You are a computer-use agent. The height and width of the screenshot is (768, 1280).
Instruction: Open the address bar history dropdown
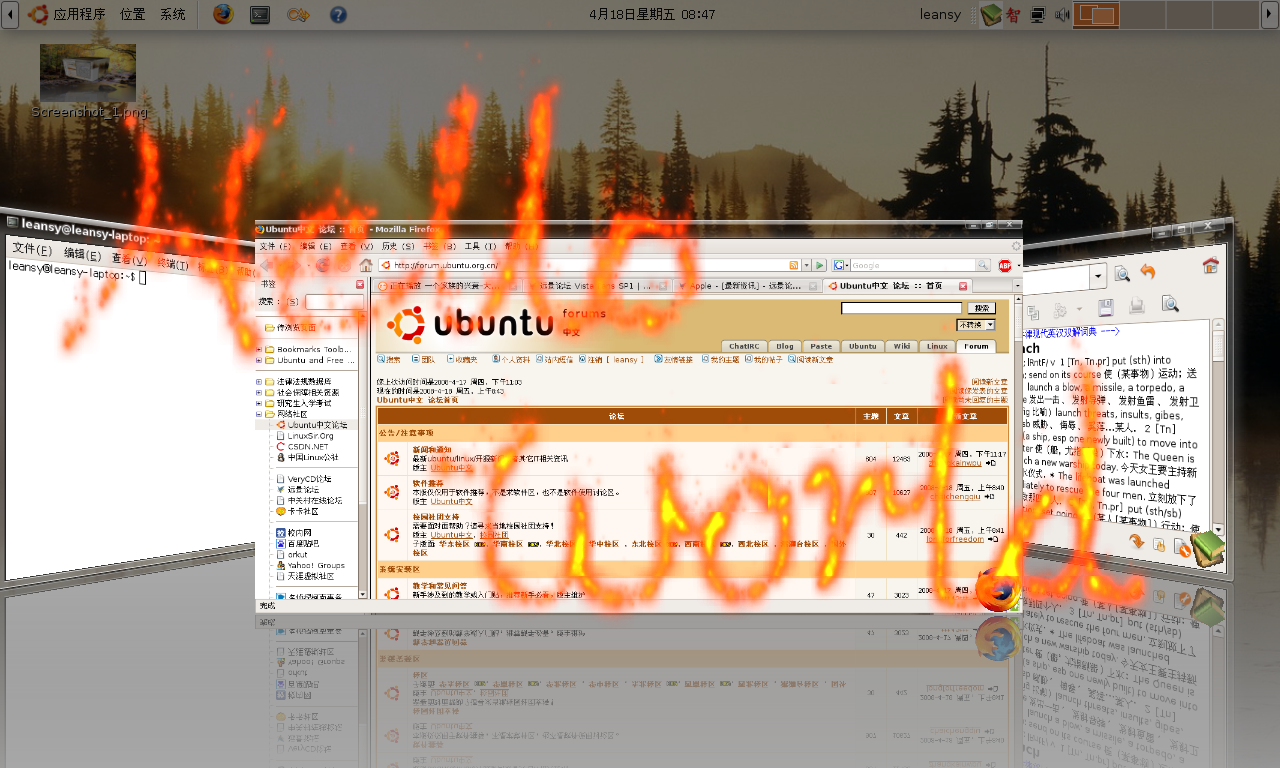click(x=806, y=265)
